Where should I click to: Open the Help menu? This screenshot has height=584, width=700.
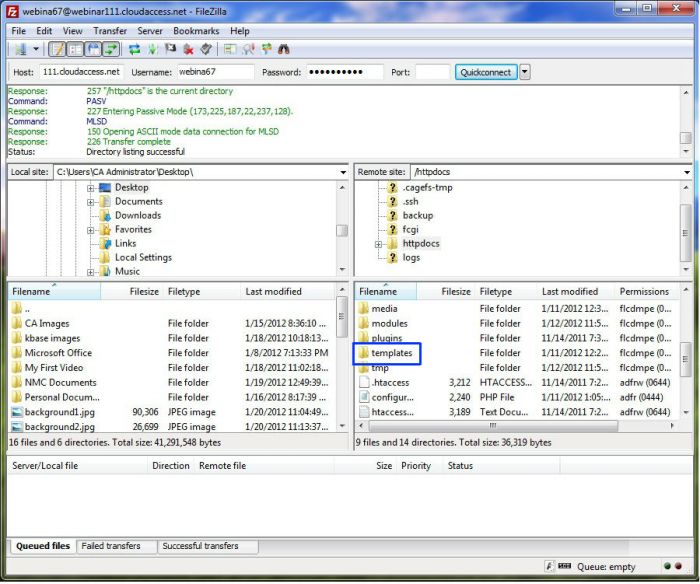(x=240, y=31)
